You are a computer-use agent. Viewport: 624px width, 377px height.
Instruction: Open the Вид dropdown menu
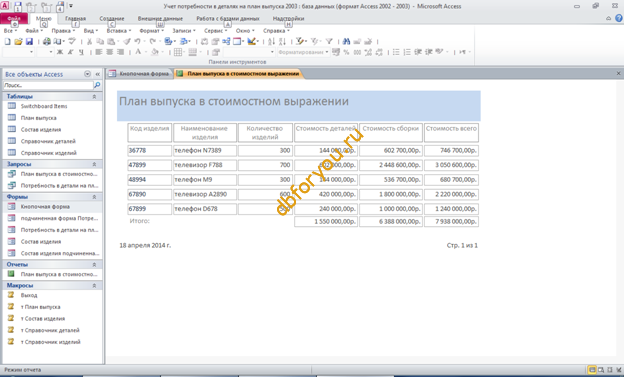tap(90, 31)
